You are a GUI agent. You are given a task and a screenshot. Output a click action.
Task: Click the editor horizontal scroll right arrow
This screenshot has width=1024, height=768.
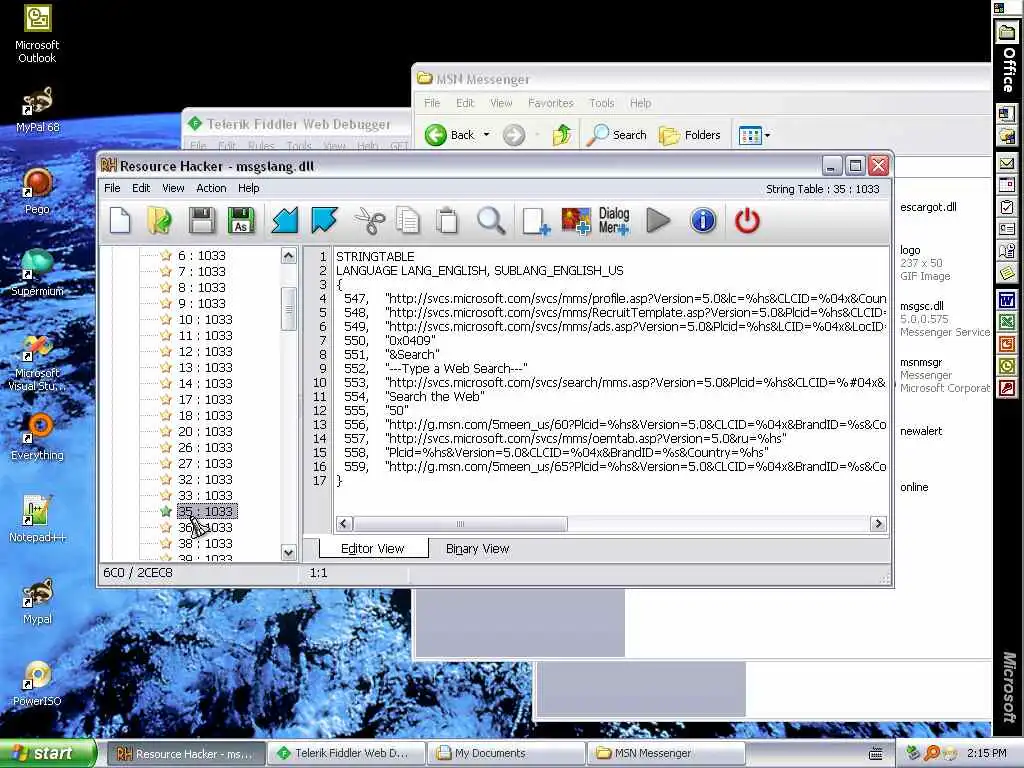pyautogui.click(x=878, y=524)
